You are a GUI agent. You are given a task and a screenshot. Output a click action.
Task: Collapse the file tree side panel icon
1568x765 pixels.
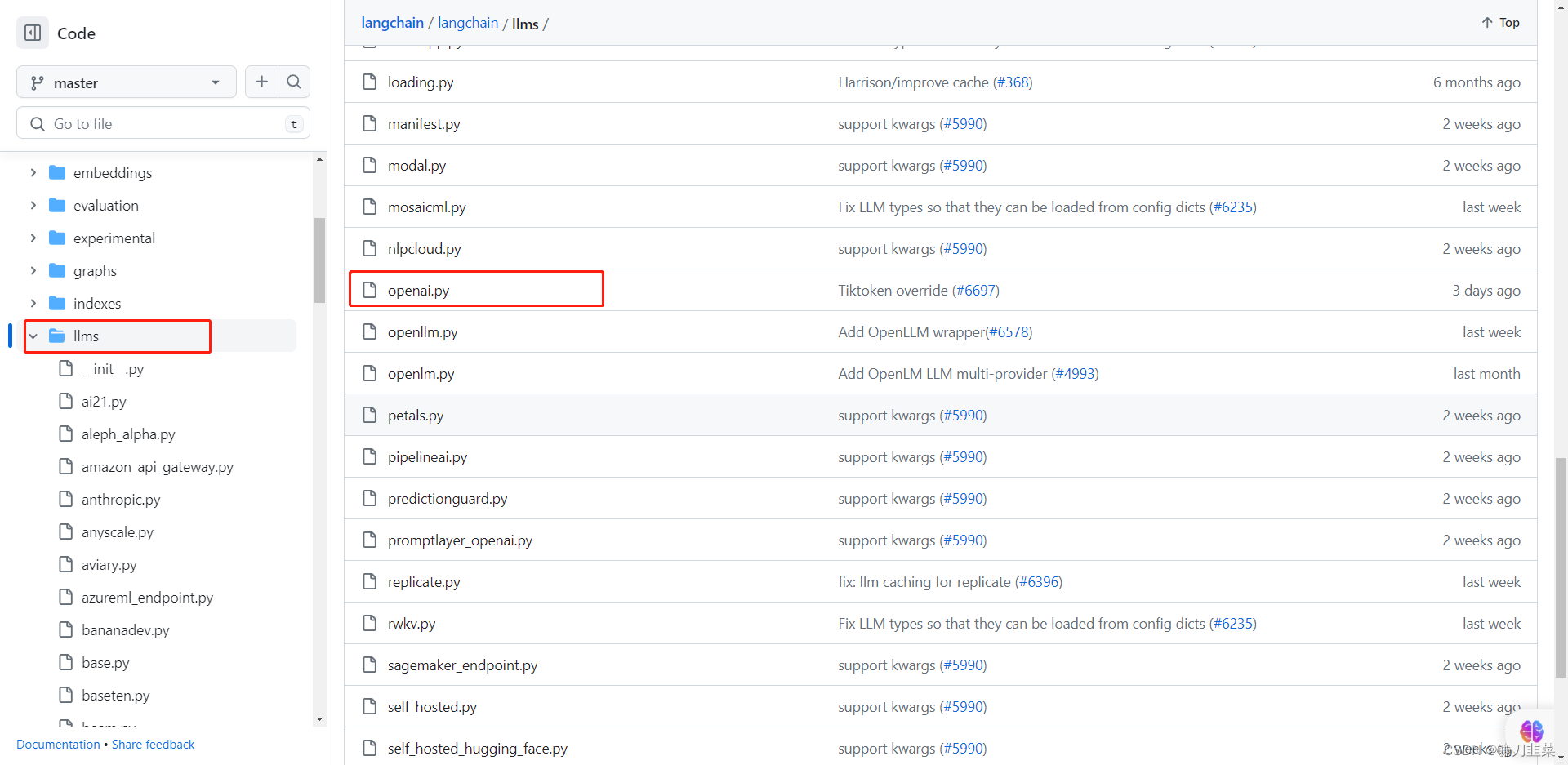click(33, 33)
